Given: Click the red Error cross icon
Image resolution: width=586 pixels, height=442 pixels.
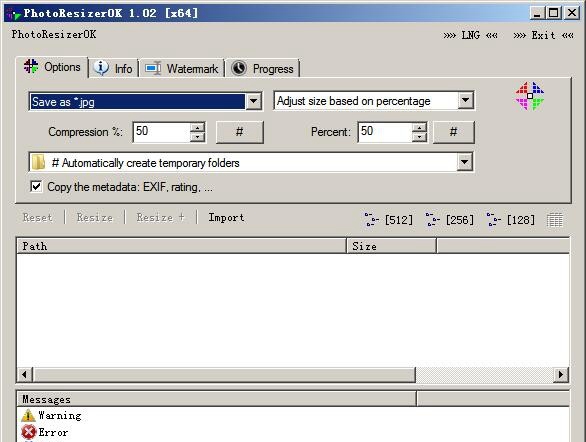Looking at the screenshot, I should (x=28, y=432).
